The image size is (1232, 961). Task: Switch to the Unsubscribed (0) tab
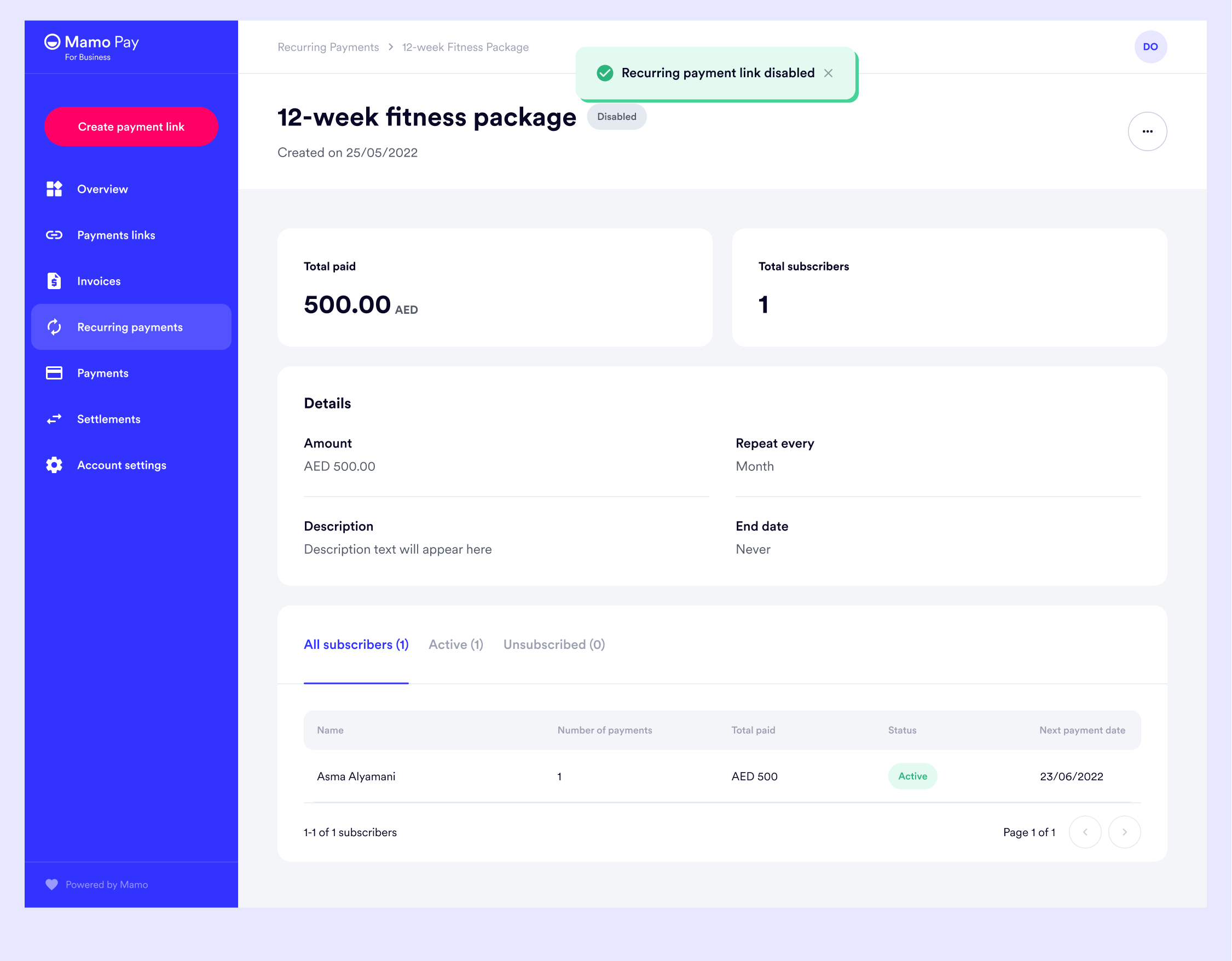554,644
